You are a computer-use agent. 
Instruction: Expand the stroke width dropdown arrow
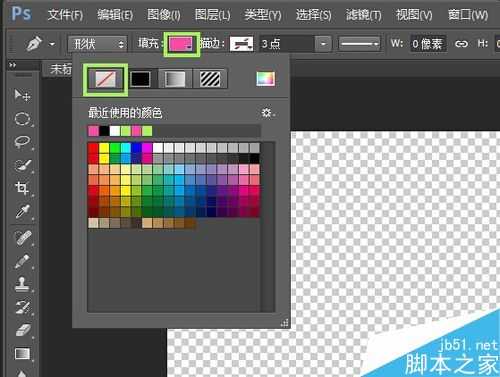point(323,44)
